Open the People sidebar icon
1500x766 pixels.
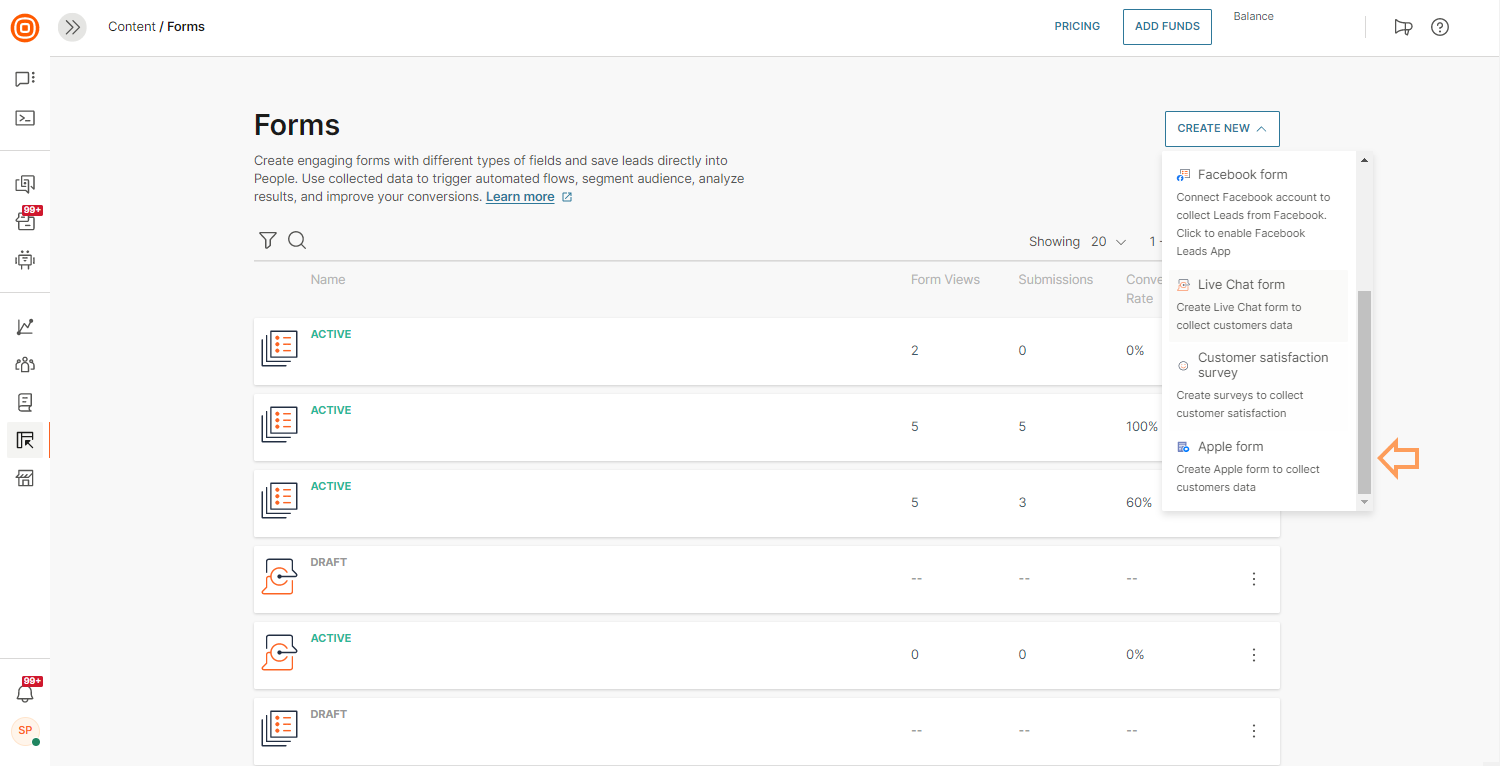pyautogui.click(x=25, y=365)
